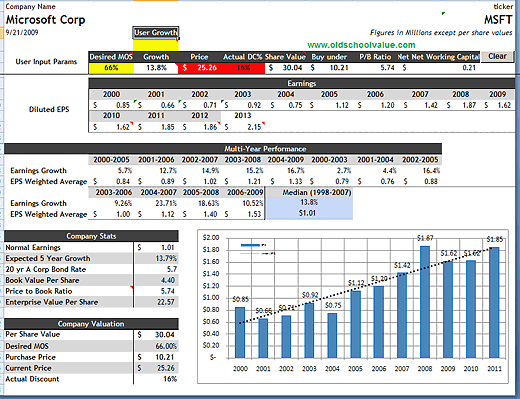Select Desired MOS value 66%
The image size is (520, 399).
coord(111,68)
